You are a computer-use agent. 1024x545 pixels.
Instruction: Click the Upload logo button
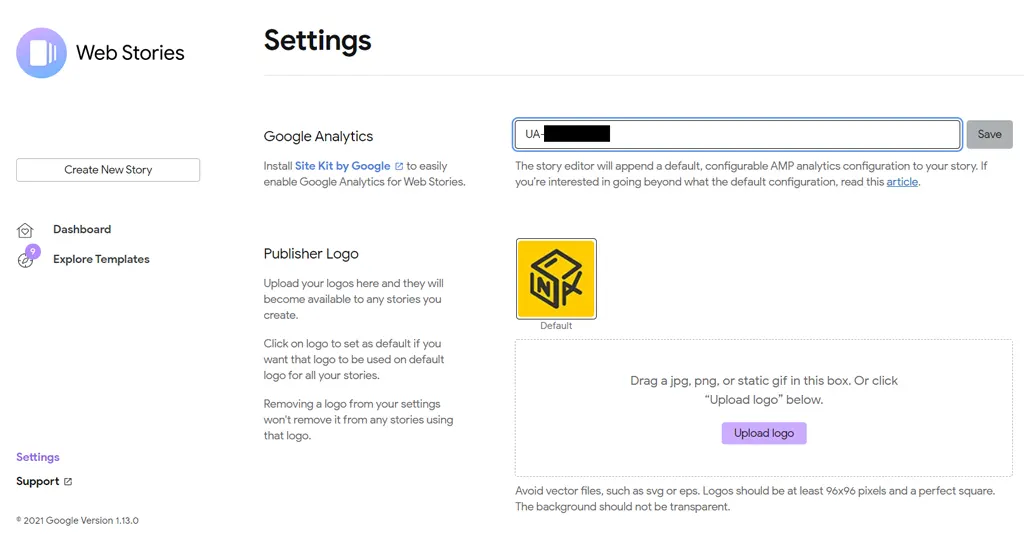[764, 433]
